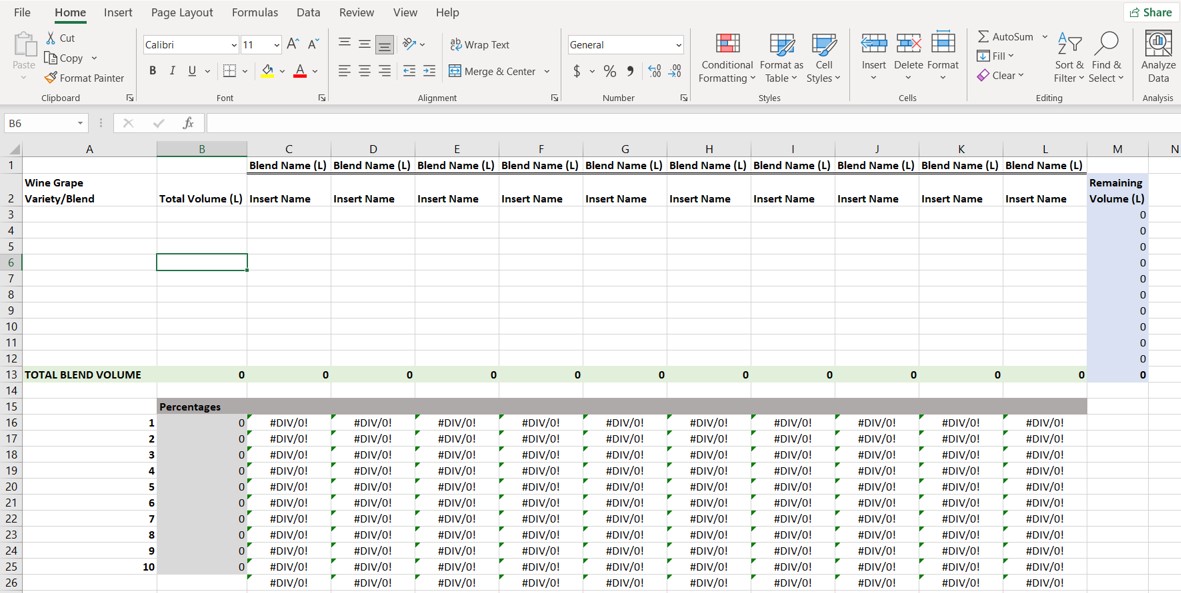Click the Select All corner triangle

[14, 149]
